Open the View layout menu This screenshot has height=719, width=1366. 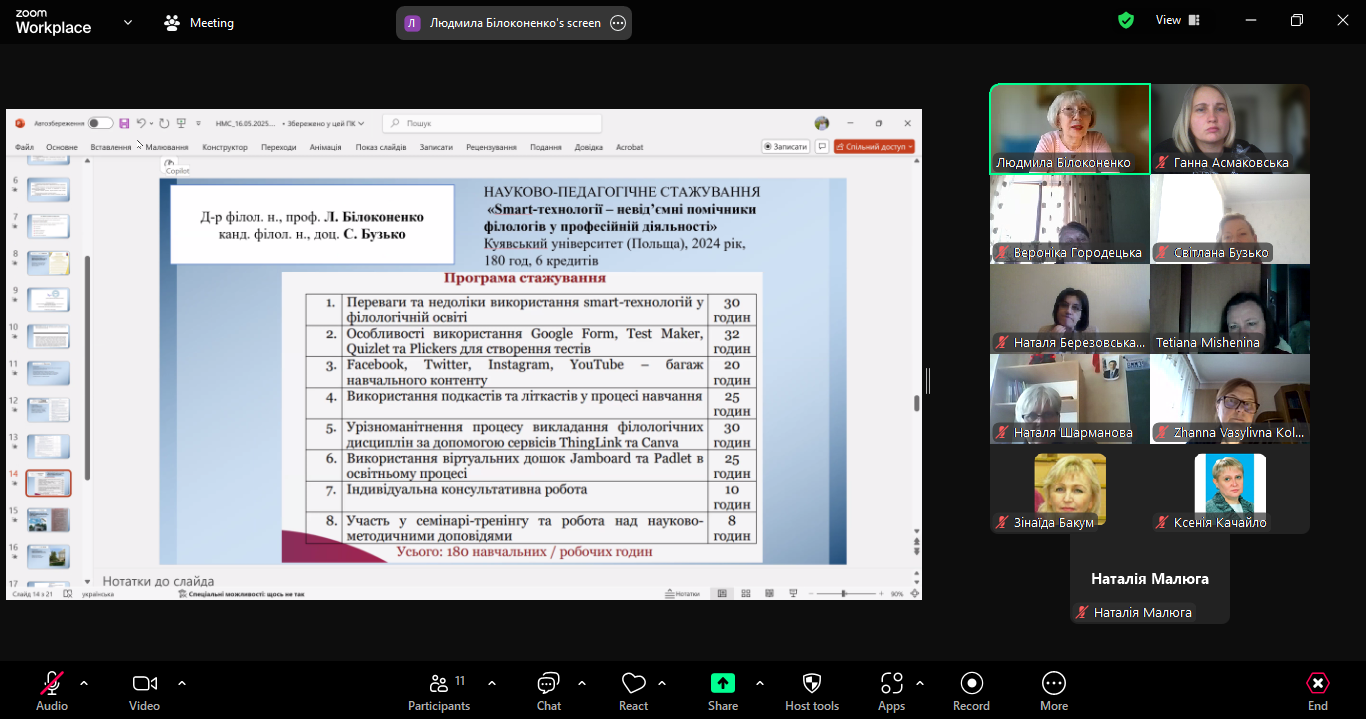click(1177, 21)
